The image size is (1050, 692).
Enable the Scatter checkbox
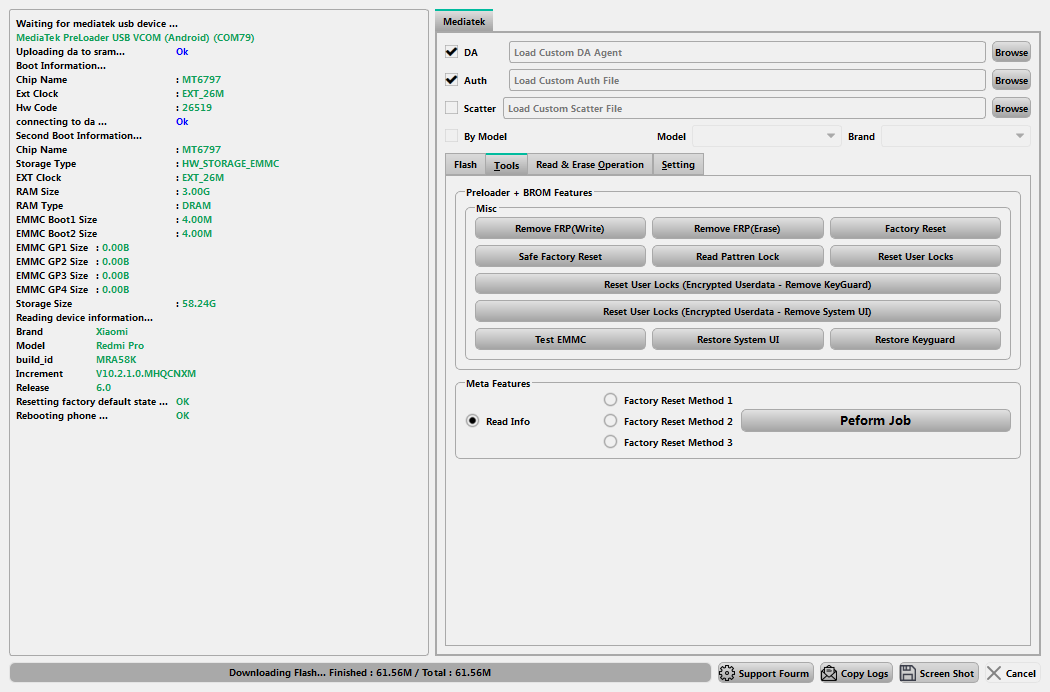click(451, 108)
